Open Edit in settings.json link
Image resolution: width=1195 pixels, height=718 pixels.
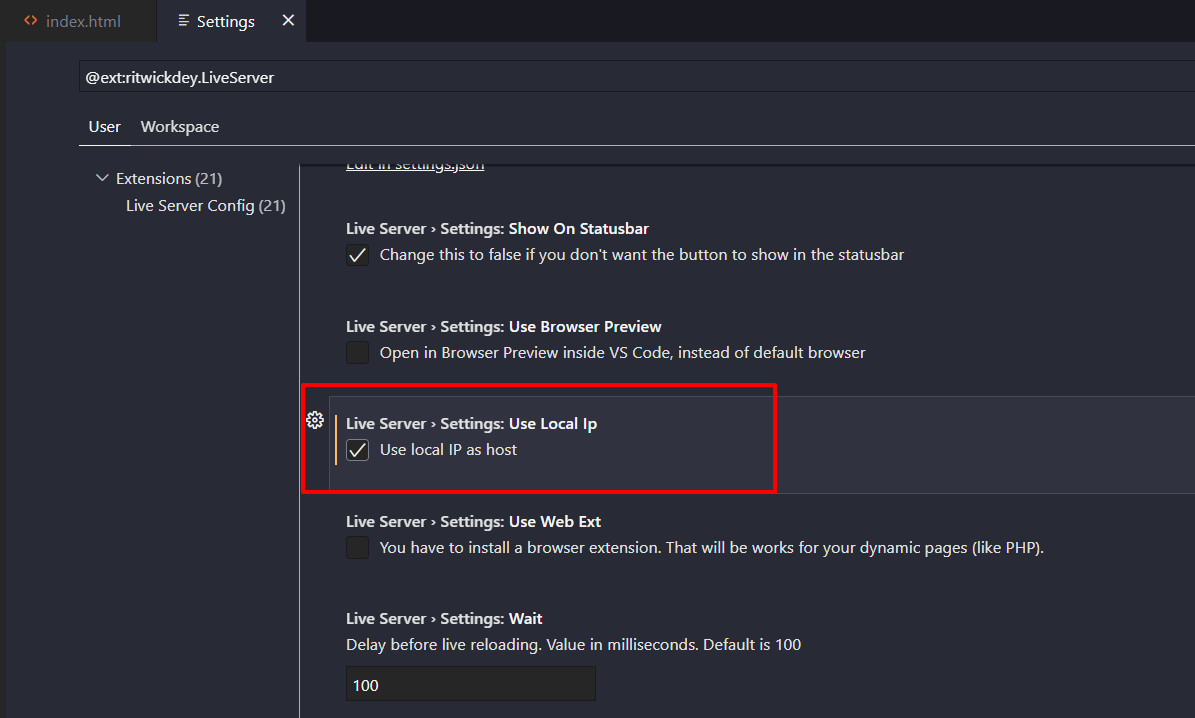415,165
